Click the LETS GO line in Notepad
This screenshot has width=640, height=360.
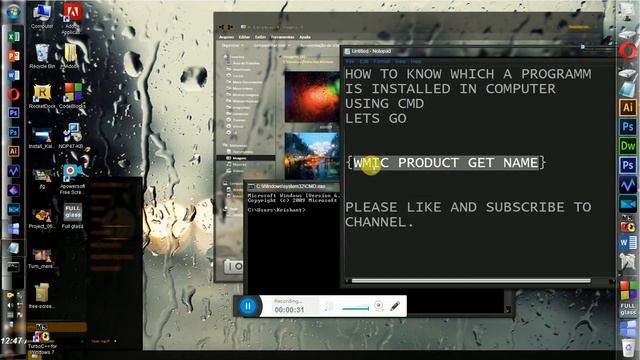[376, 118]
